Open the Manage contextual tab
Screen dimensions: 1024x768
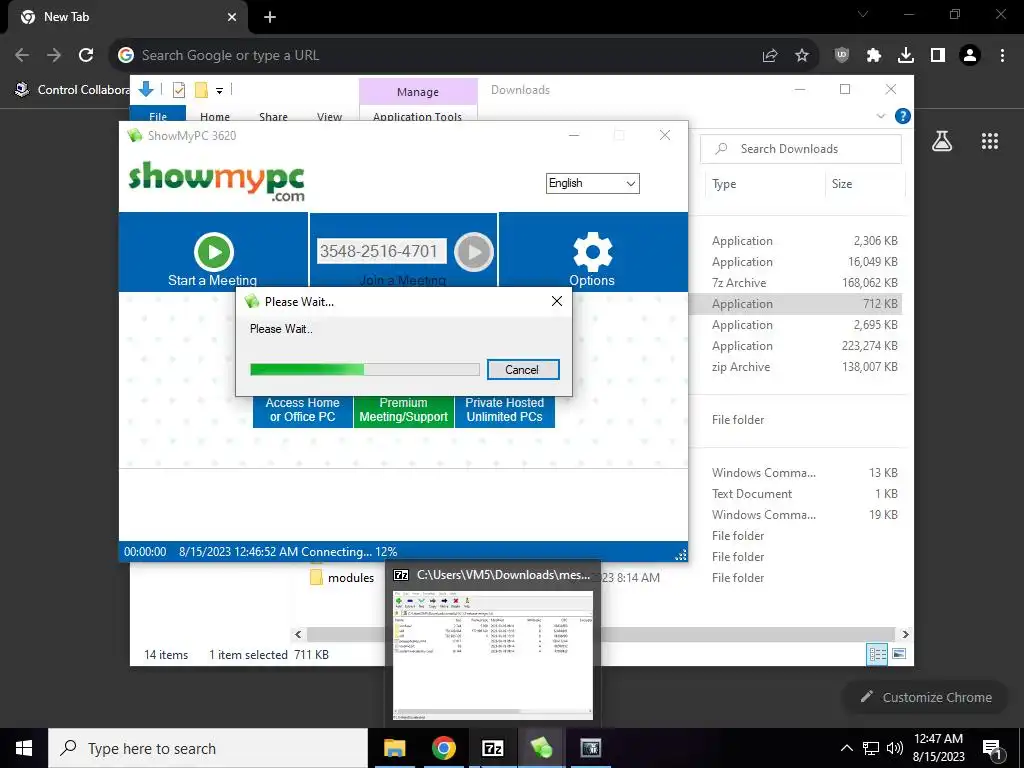coord(418,92)
